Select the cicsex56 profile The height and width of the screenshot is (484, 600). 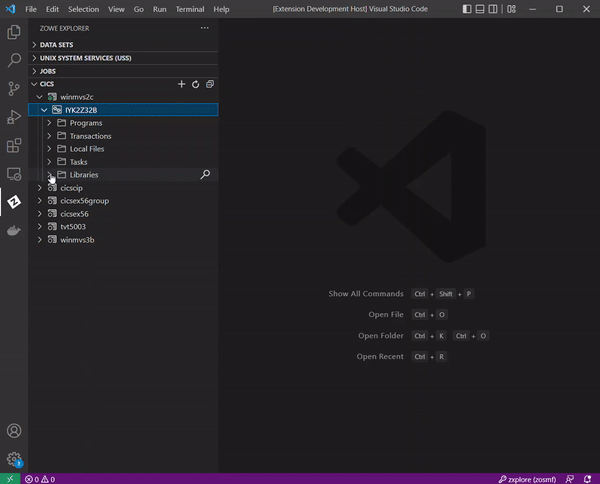click(x=123, y=213)
